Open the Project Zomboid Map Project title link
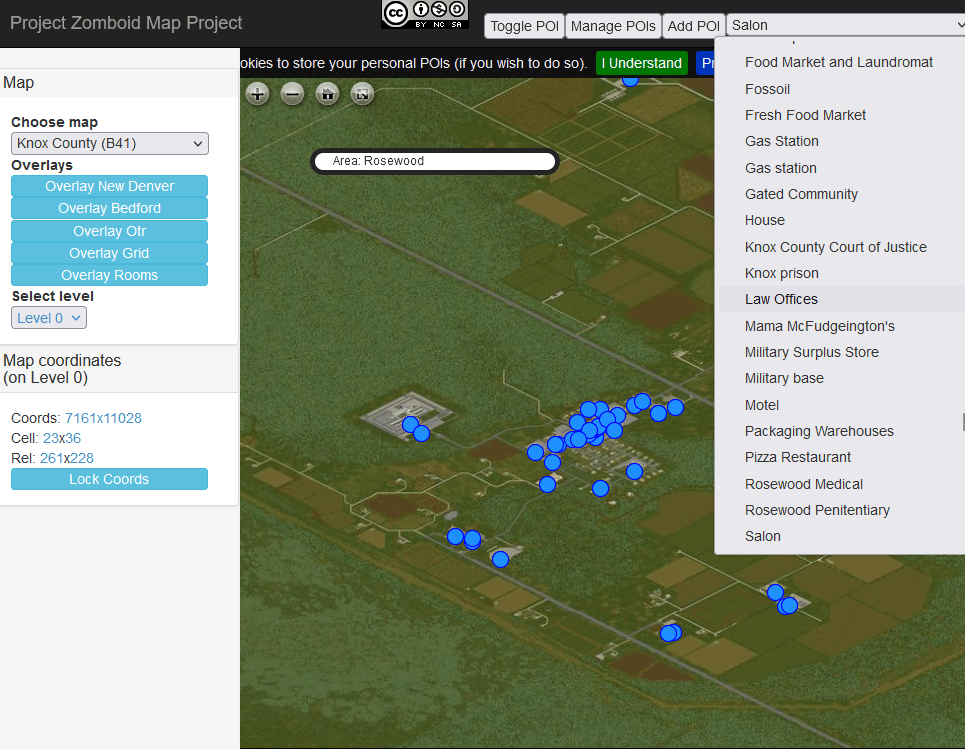This screenshot has width=965, height=749. 126,23
